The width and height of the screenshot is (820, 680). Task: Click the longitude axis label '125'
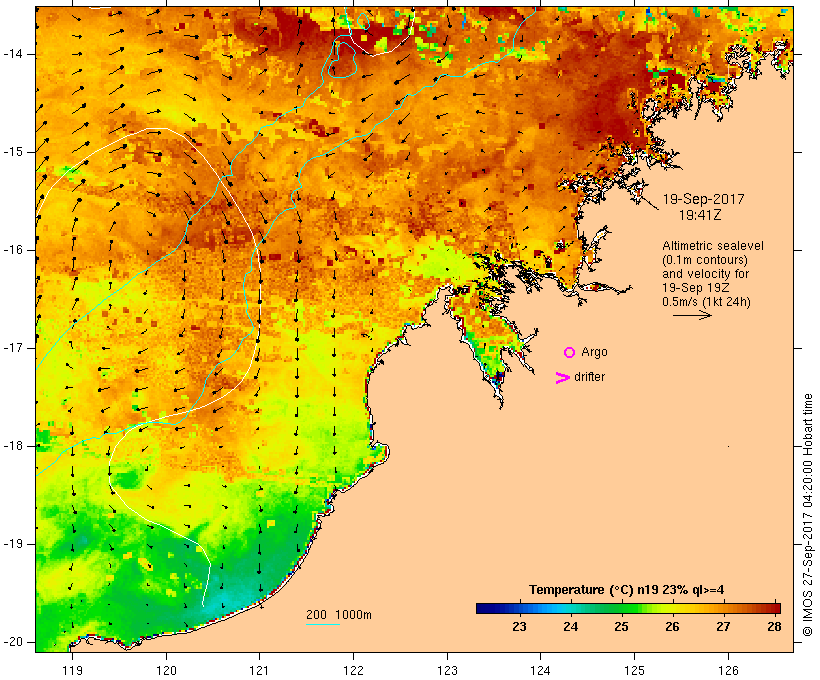pyautogui.click(x=634, y=671)
